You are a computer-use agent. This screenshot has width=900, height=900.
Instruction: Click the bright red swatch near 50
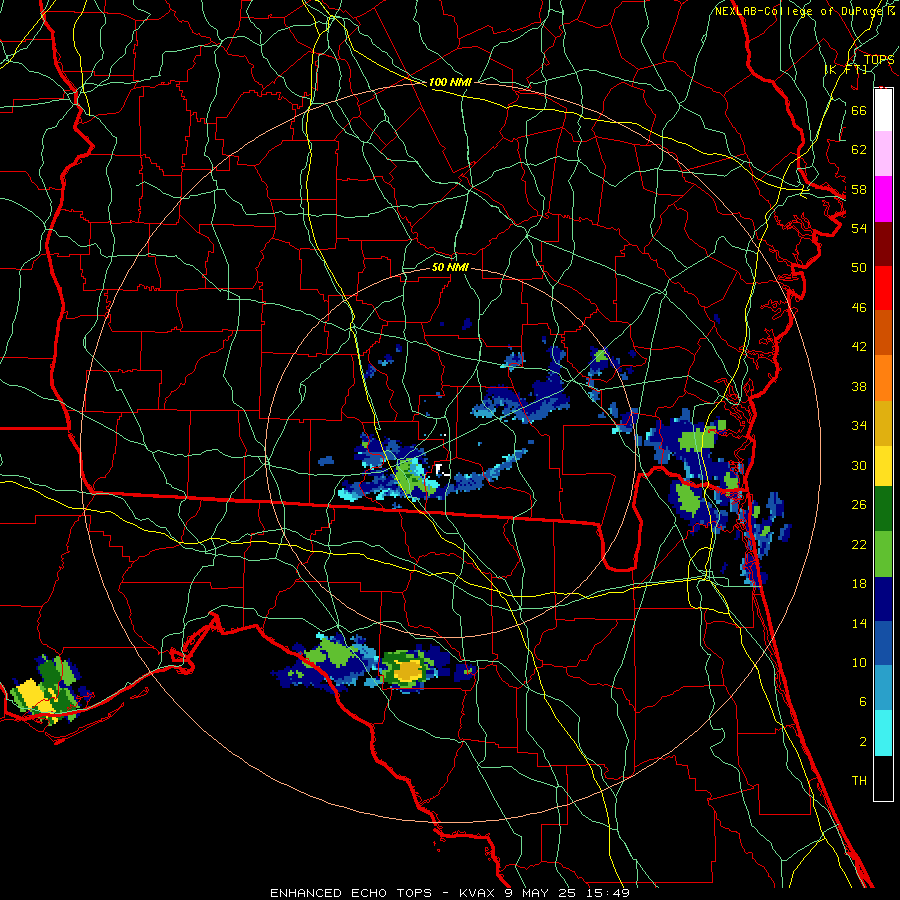point(883,288)
